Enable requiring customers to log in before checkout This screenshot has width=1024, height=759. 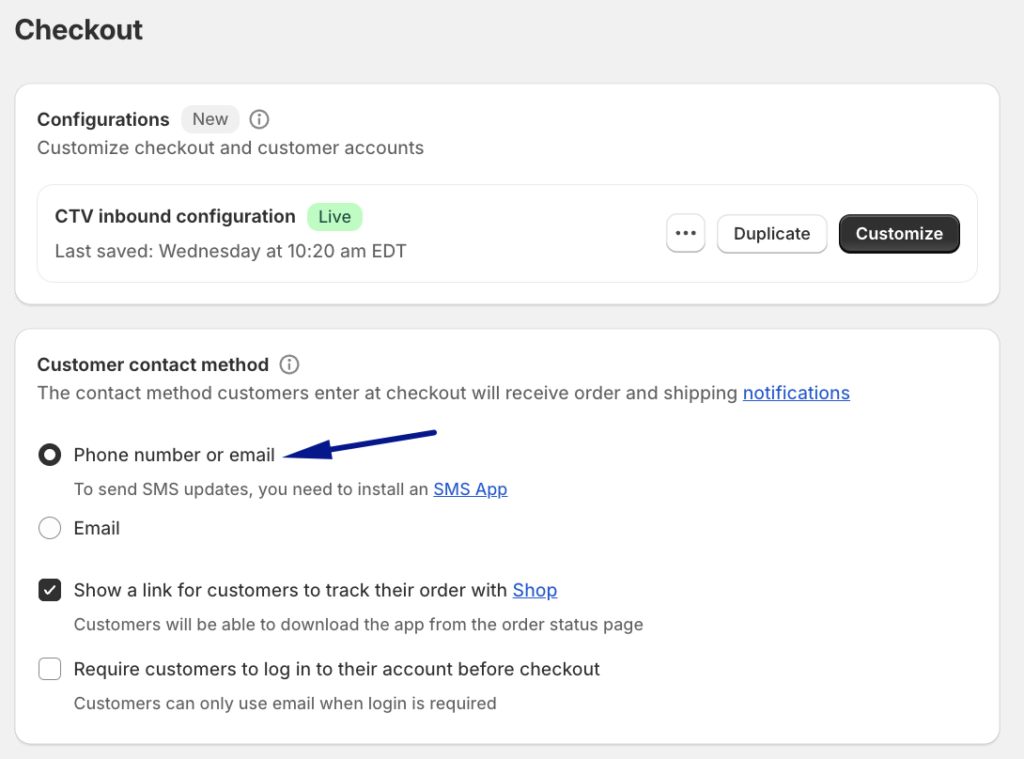pyautogui.click(x=49, y=668)
